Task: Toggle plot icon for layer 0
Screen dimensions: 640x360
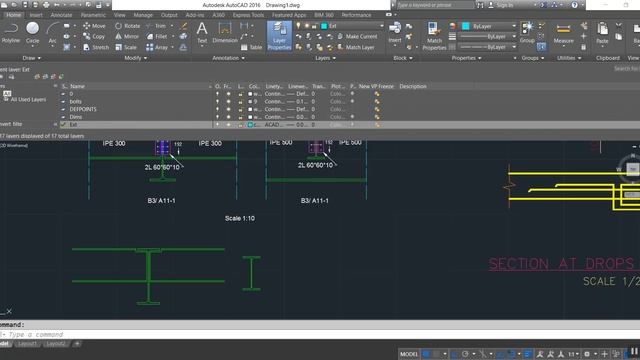Action: 352,94
